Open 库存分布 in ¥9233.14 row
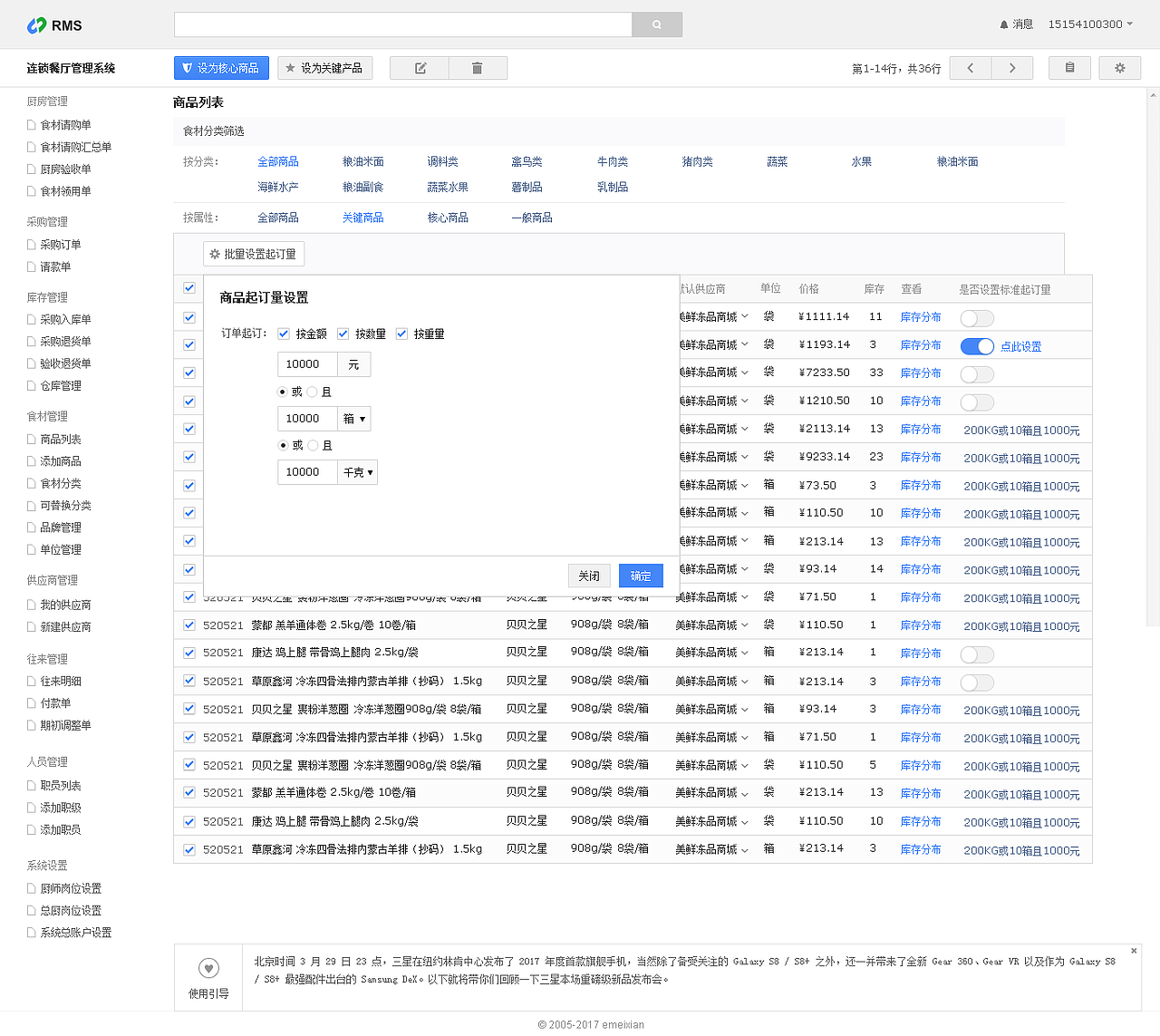 pos(921,457)
